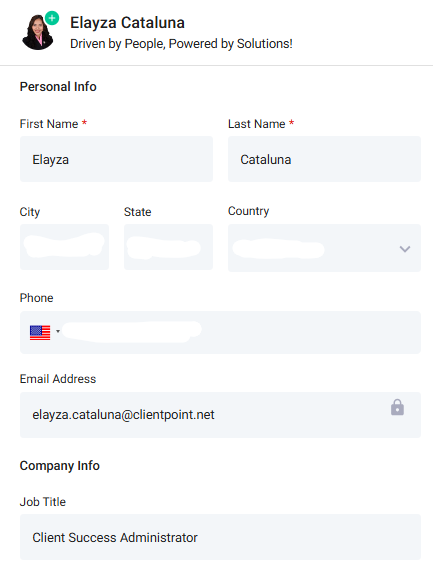Click the First Name label
This screenshot has width=433, height=572.
pyautogui.click(x=49, y=124)
